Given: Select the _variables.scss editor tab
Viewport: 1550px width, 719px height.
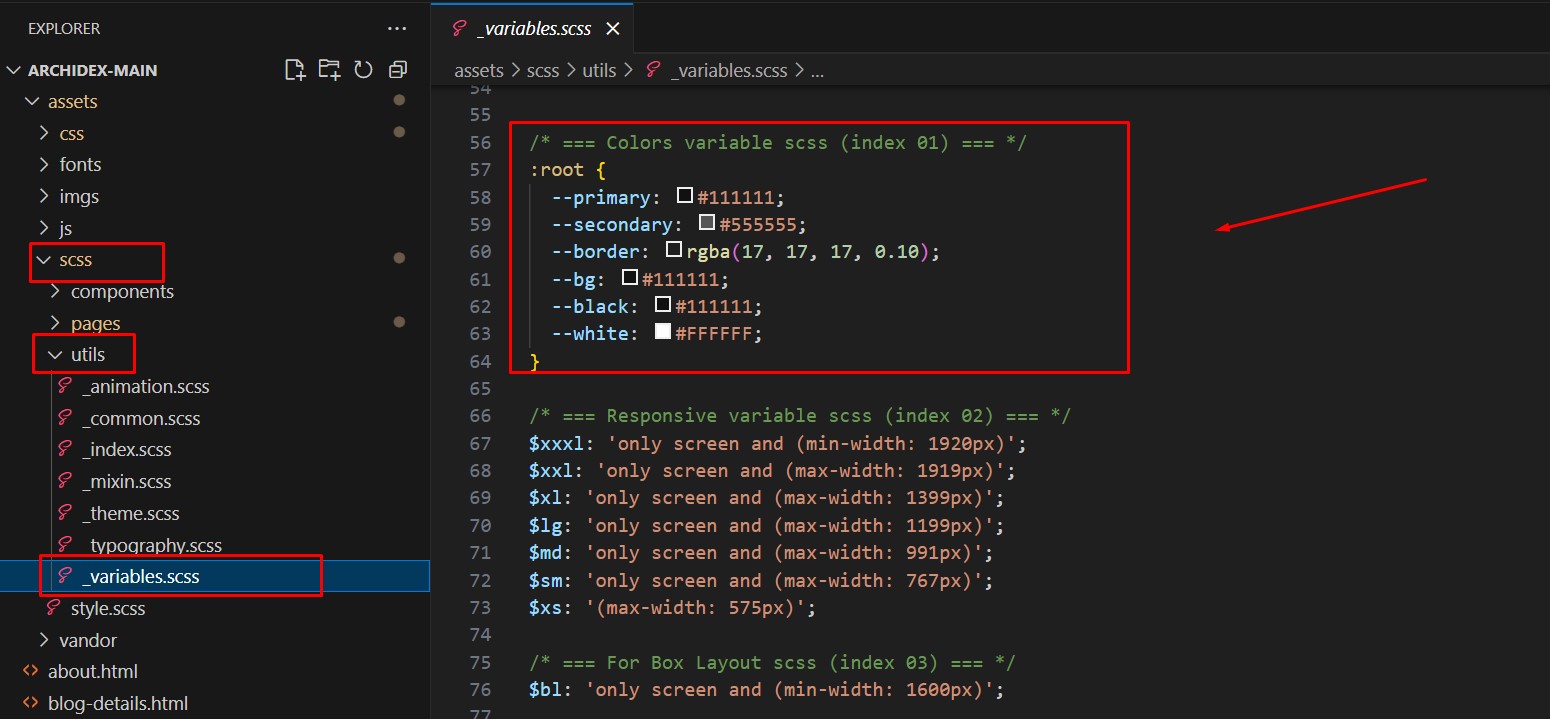Looking at the screenshot, I should click(x=533, y=29).
